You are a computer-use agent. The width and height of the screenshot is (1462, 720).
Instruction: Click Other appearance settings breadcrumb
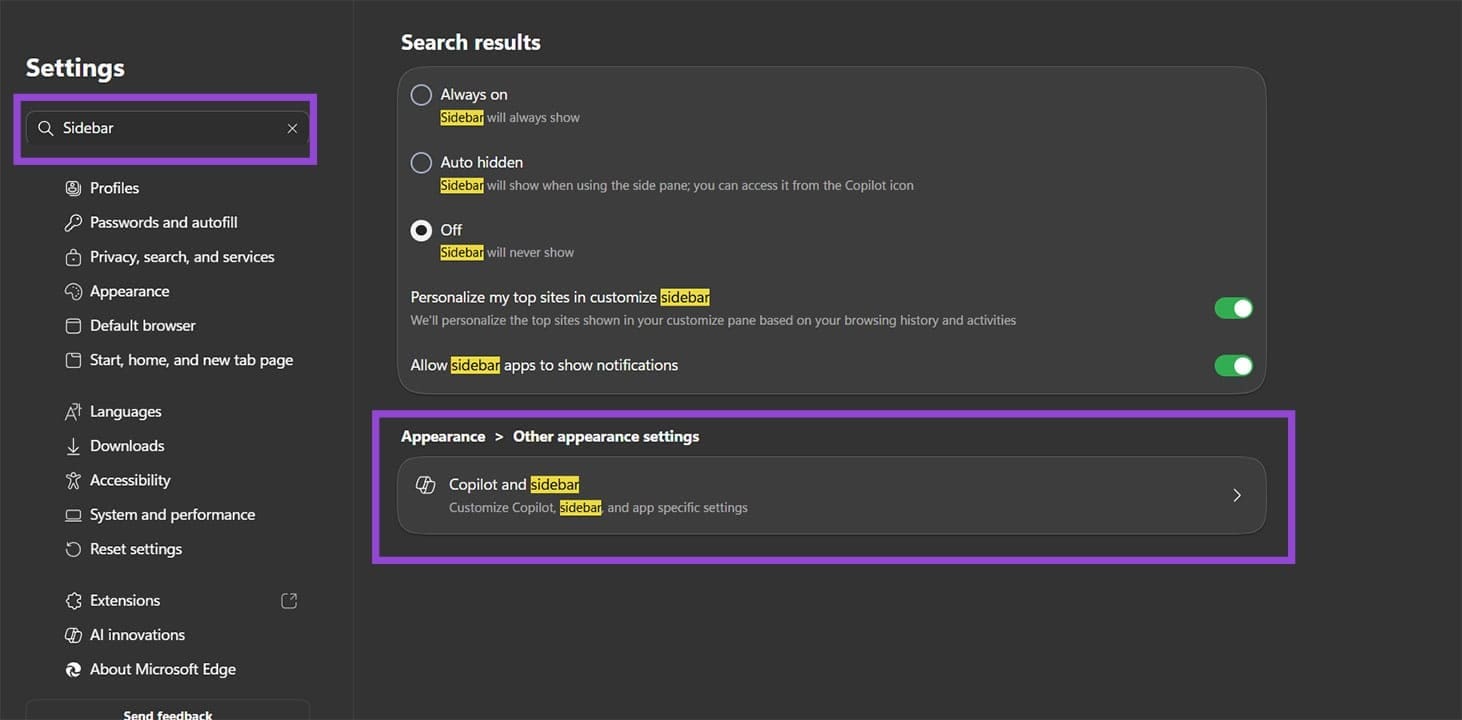606,437
